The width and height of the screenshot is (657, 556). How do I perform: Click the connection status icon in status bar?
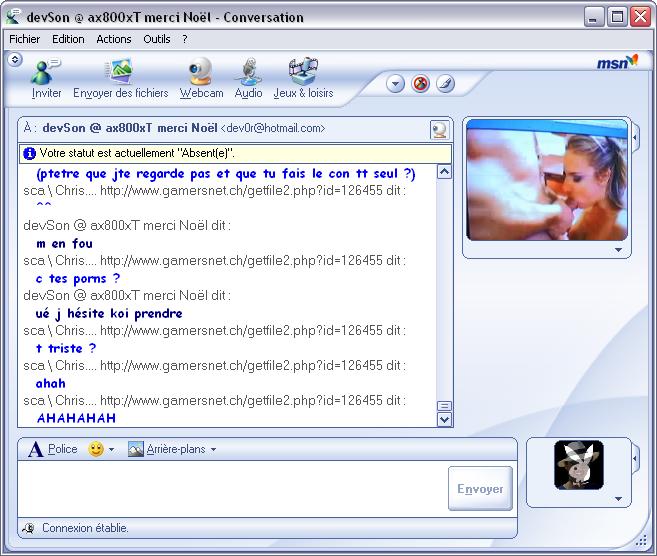28,528
